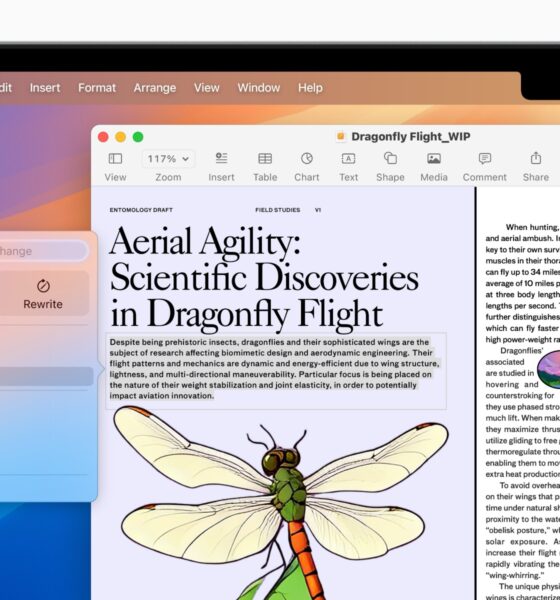This screenshot has height=600, width=560.
Task: Click the highlighted 'Despite being prehistoric insects' paragraph
Action: (x=274, y=369)
